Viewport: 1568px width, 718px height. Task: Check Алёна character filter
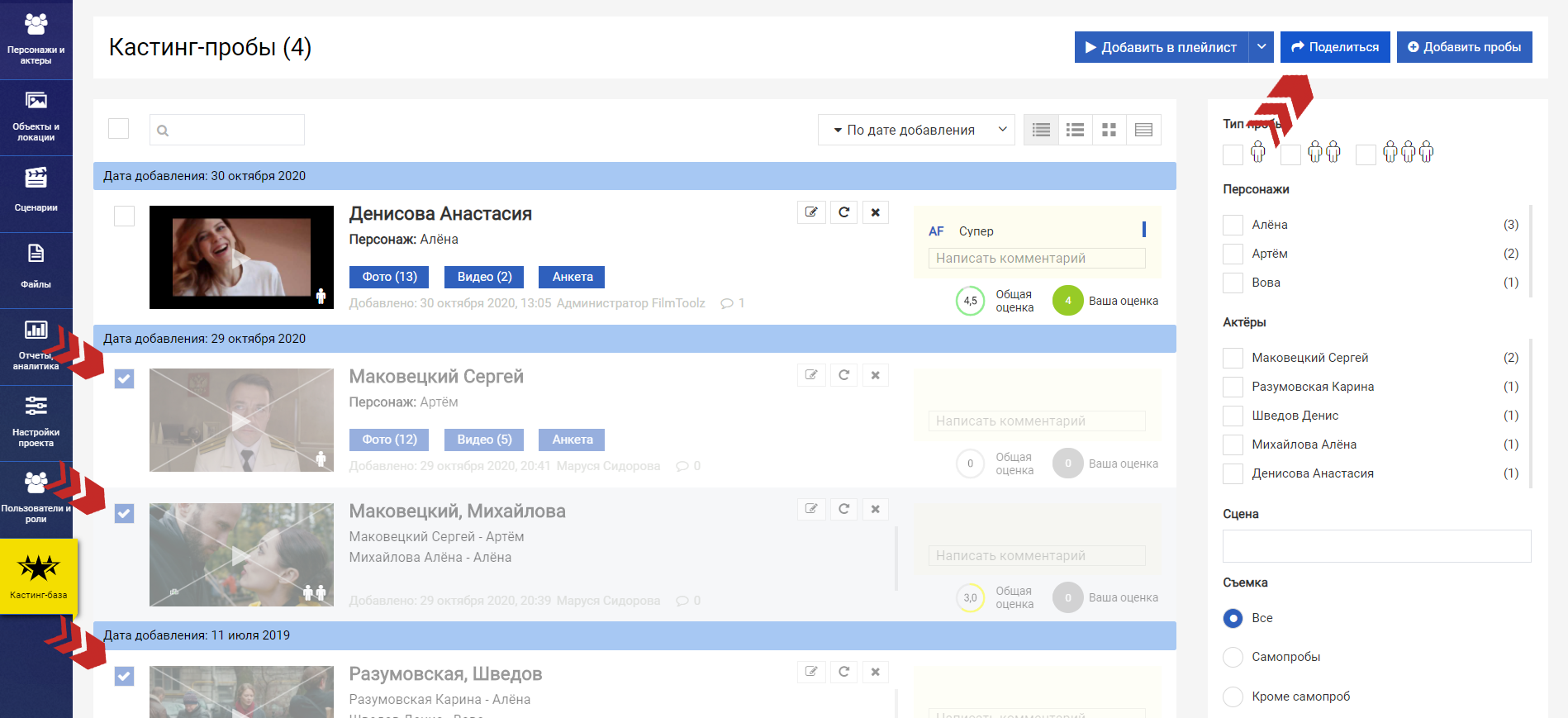coord(1233,225)
